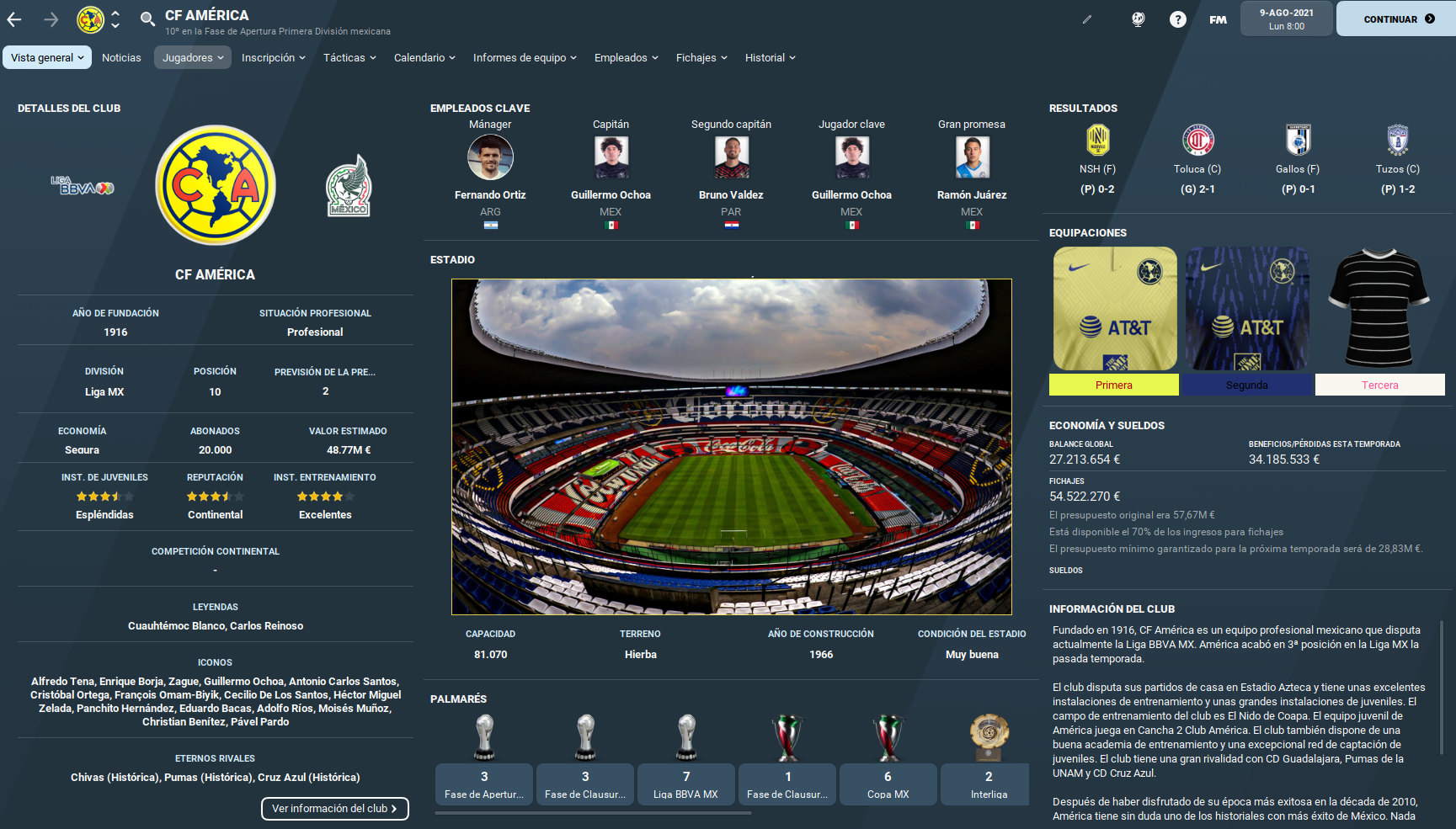This screenshot has width=1456, height=829.
Task: Click the FM logo menu
Action: [1218, 19]
